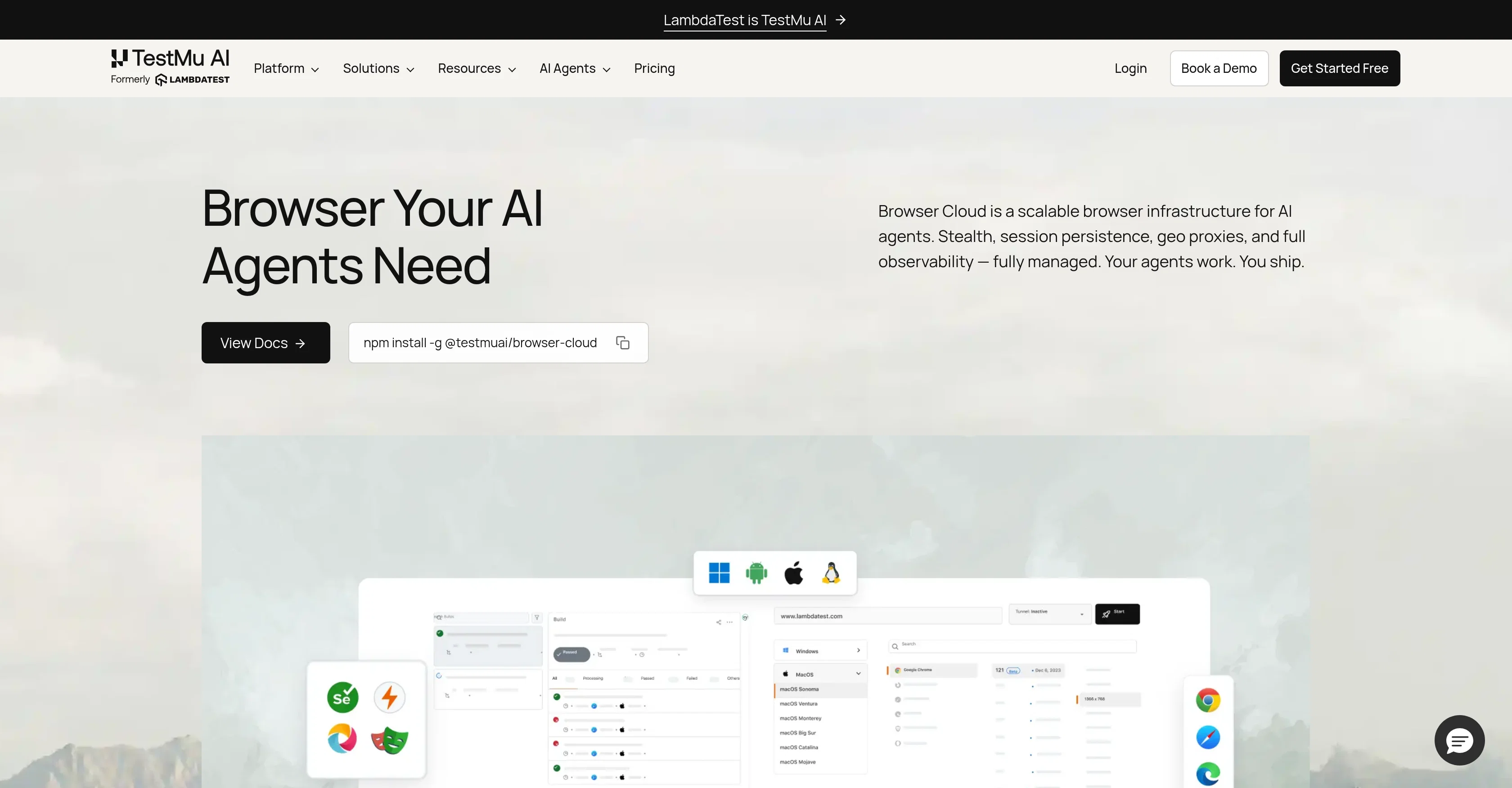Click the Selenium icon
This screenshot has width=1512, height=788.
pos(343,697)
